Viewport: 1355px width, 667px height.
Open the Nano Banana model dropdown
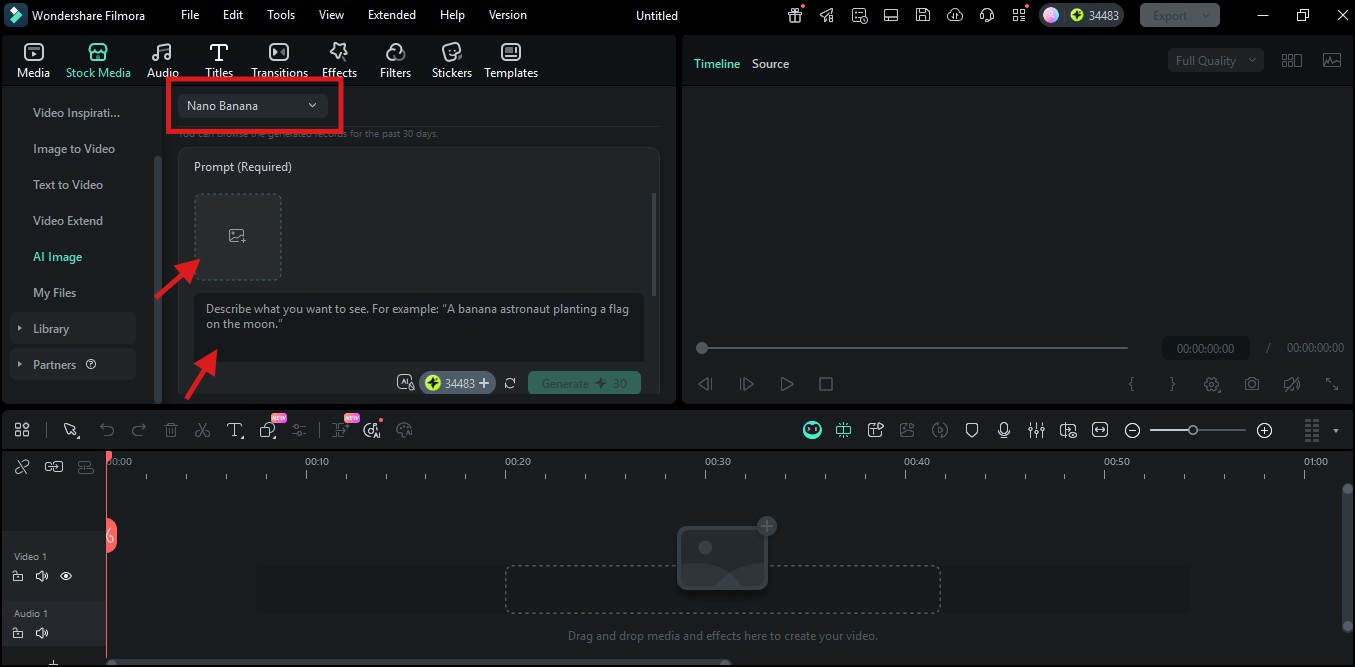point(252,105)
